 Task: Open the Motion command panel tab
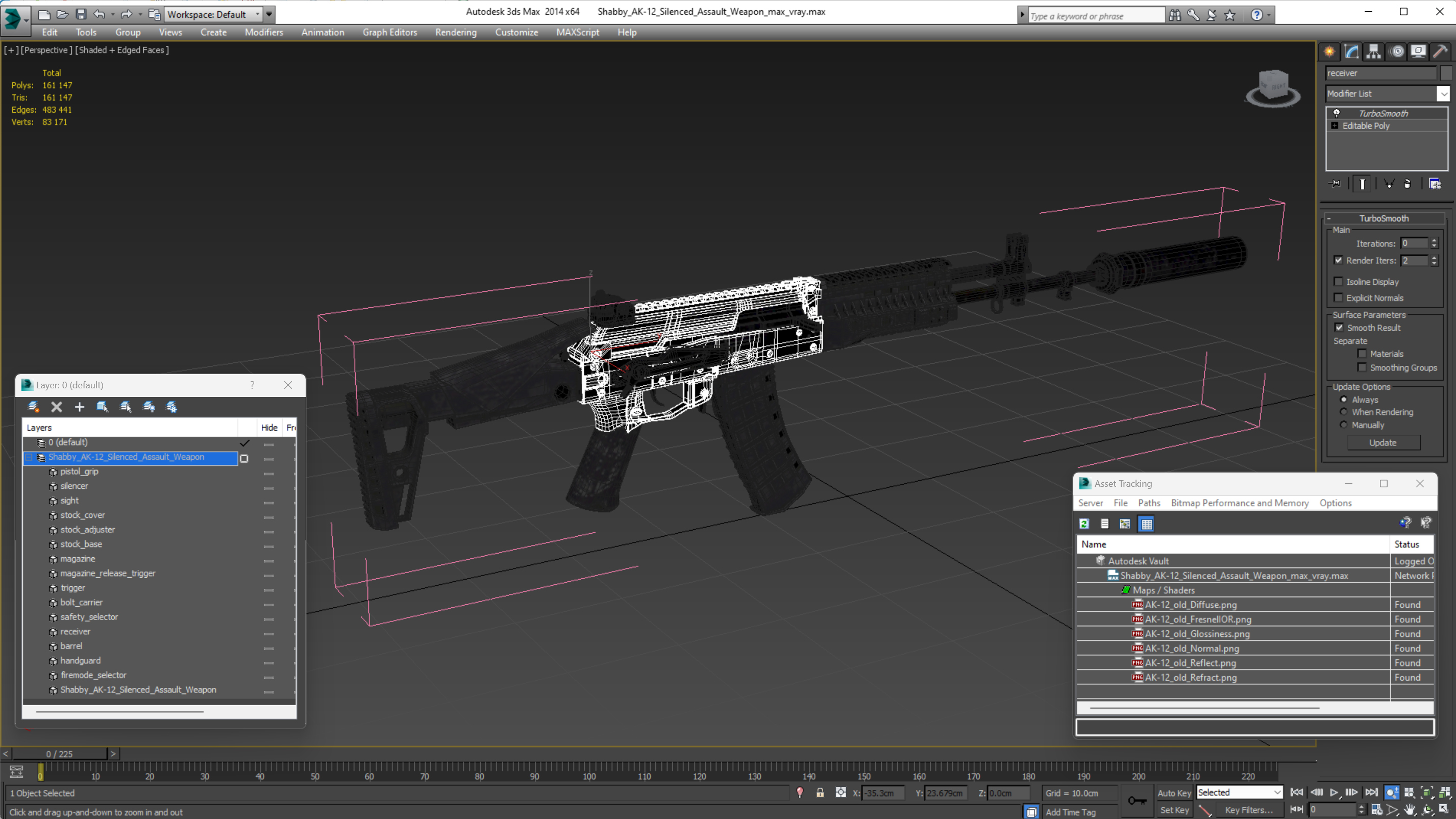tap(1397, 52)
